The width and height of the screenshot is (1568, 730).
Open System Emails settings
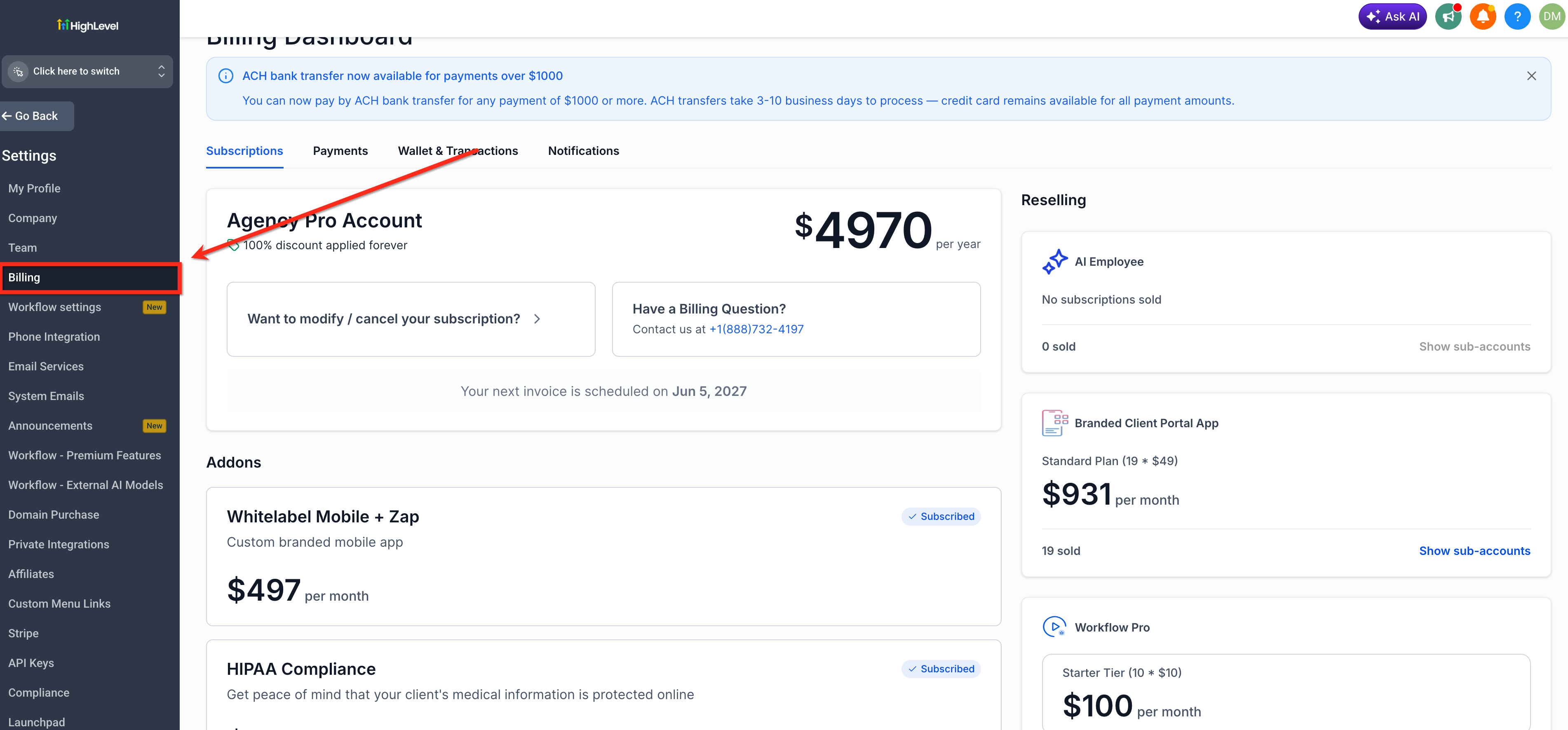46,396
